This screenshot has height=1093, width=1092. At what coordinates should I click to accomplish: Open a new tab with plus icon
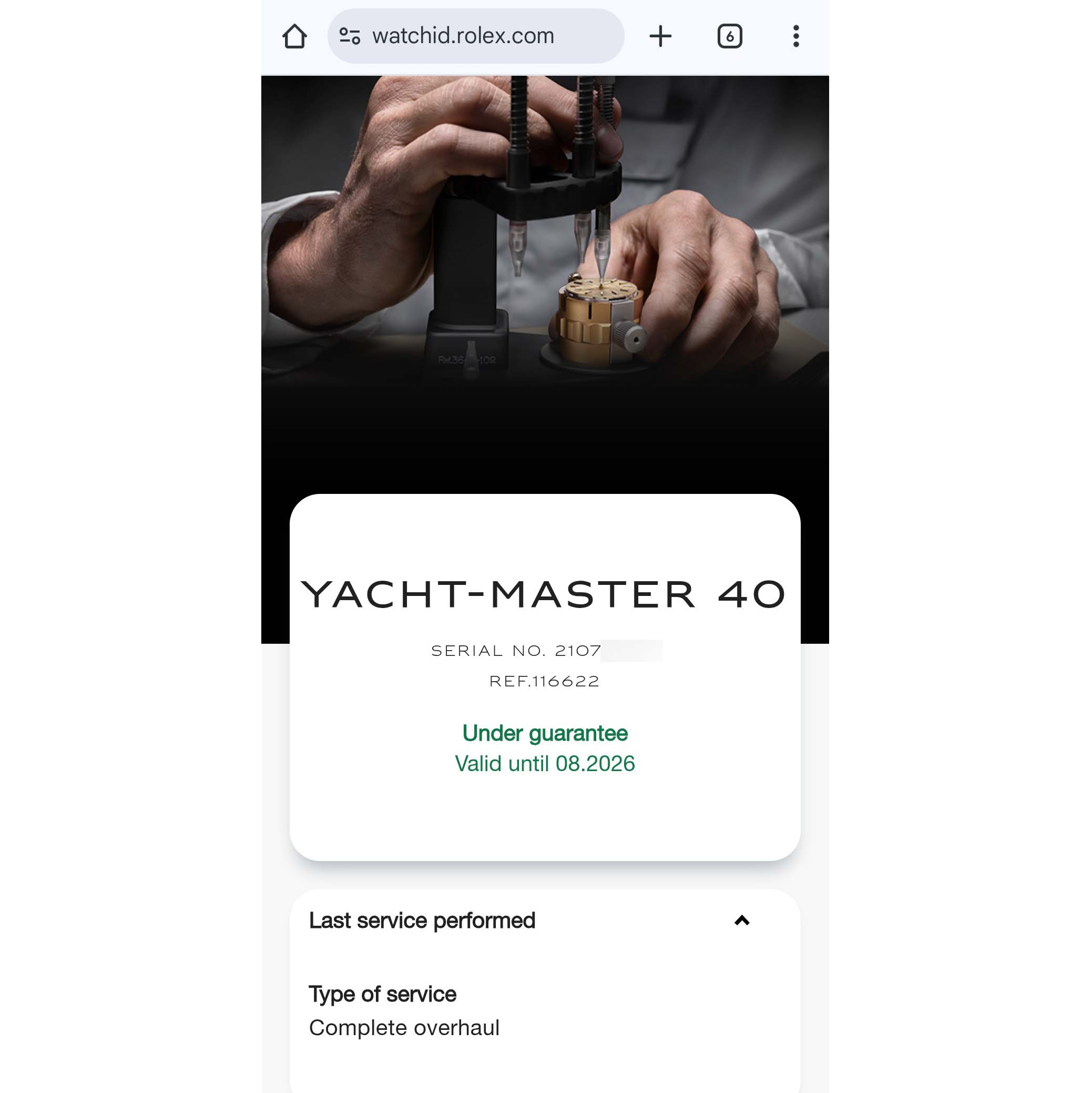pos(660,36)
